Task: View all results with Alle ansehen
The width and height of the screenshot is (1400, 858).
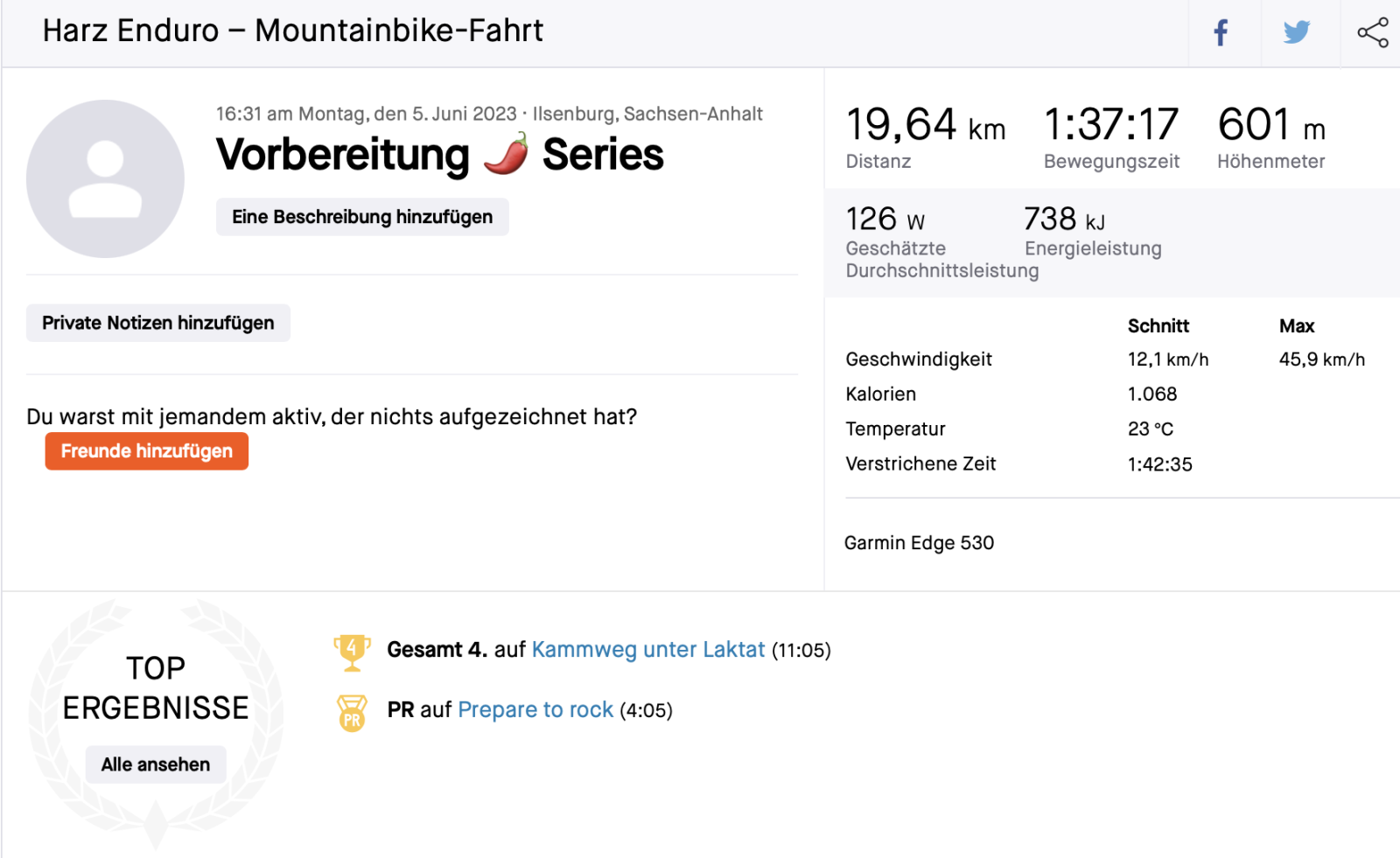Action: pyautogui.click(x=156, y=764)
